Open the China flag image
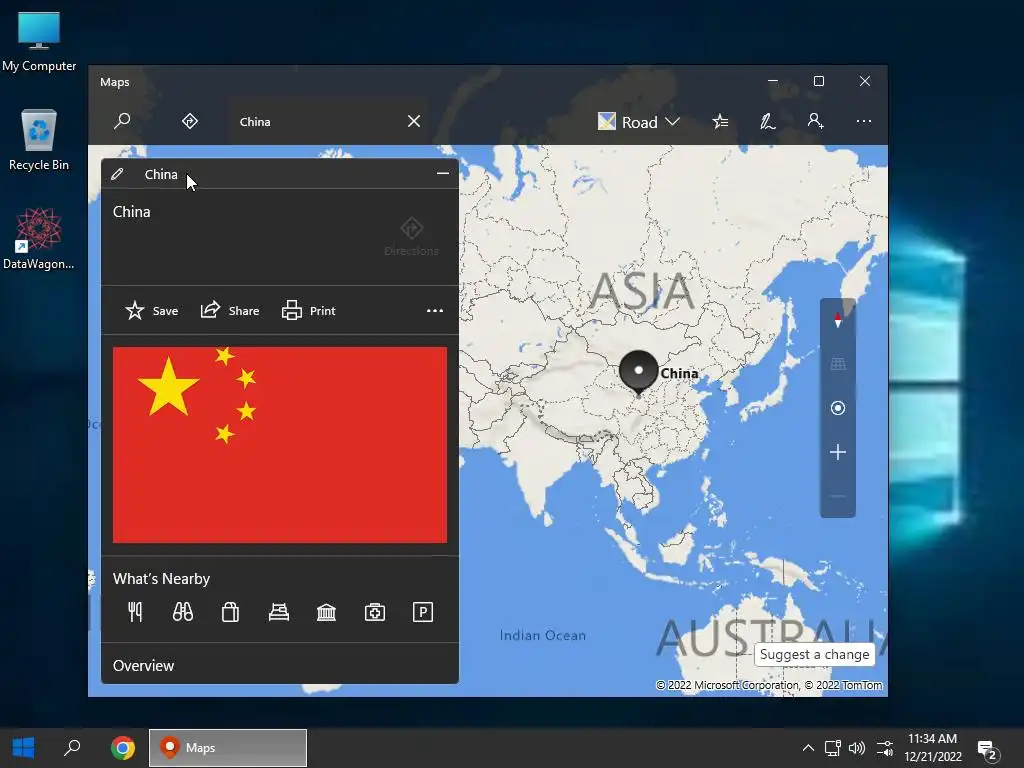 pyautogui.click(x=280, y=445)
